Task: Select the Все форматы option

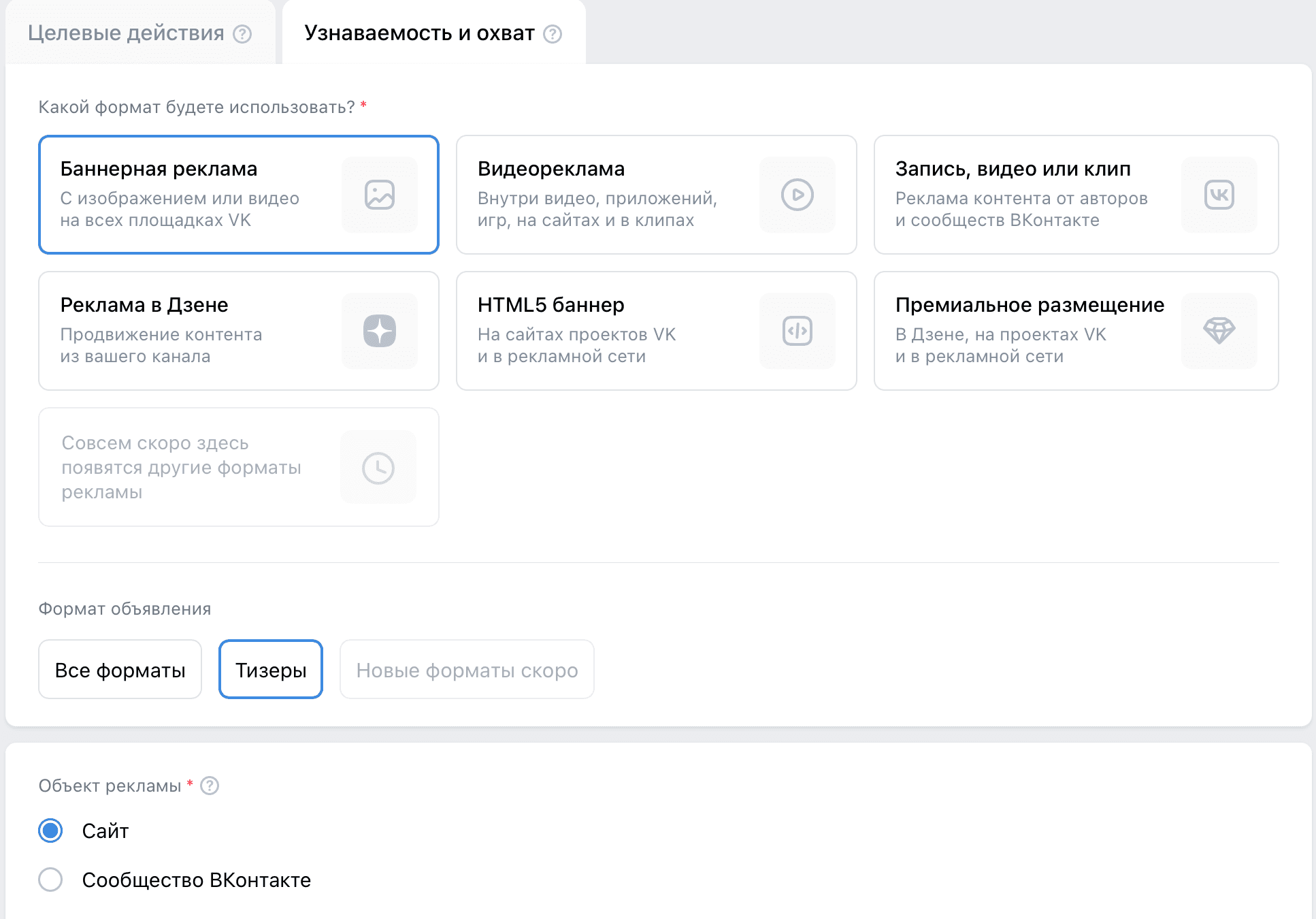Action: click(120, 670)
